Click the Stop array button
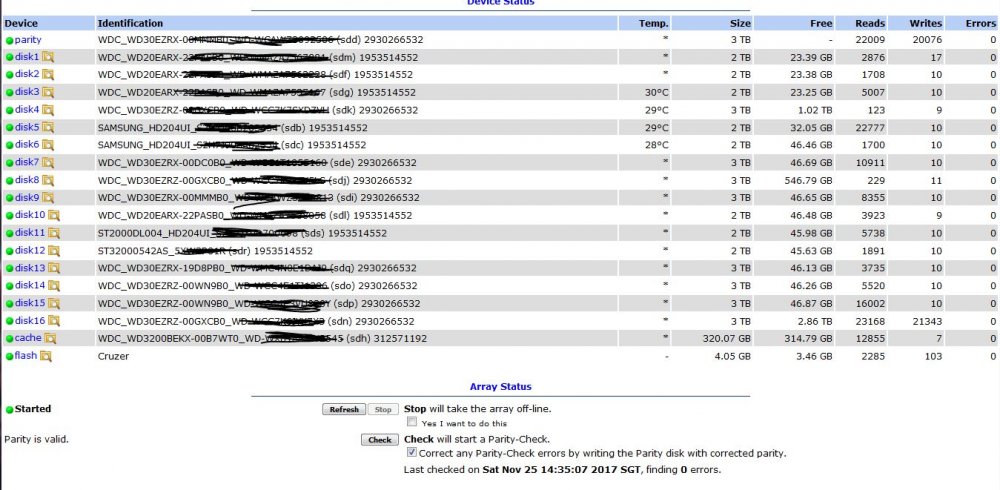Viewport: 1000px width, 490px height. 383,410
